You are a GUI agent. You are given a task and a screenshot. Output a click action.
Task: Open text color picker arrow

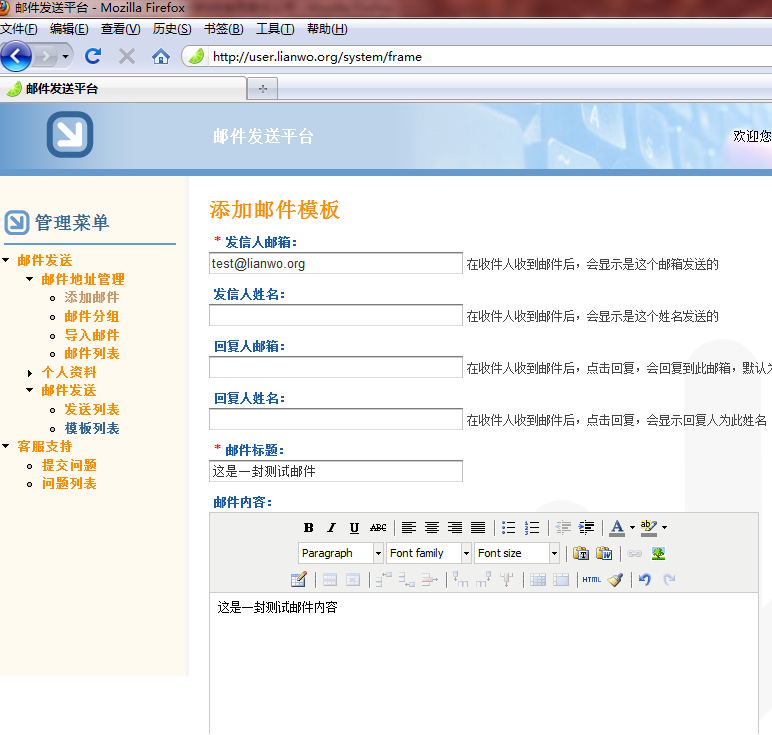632,528
